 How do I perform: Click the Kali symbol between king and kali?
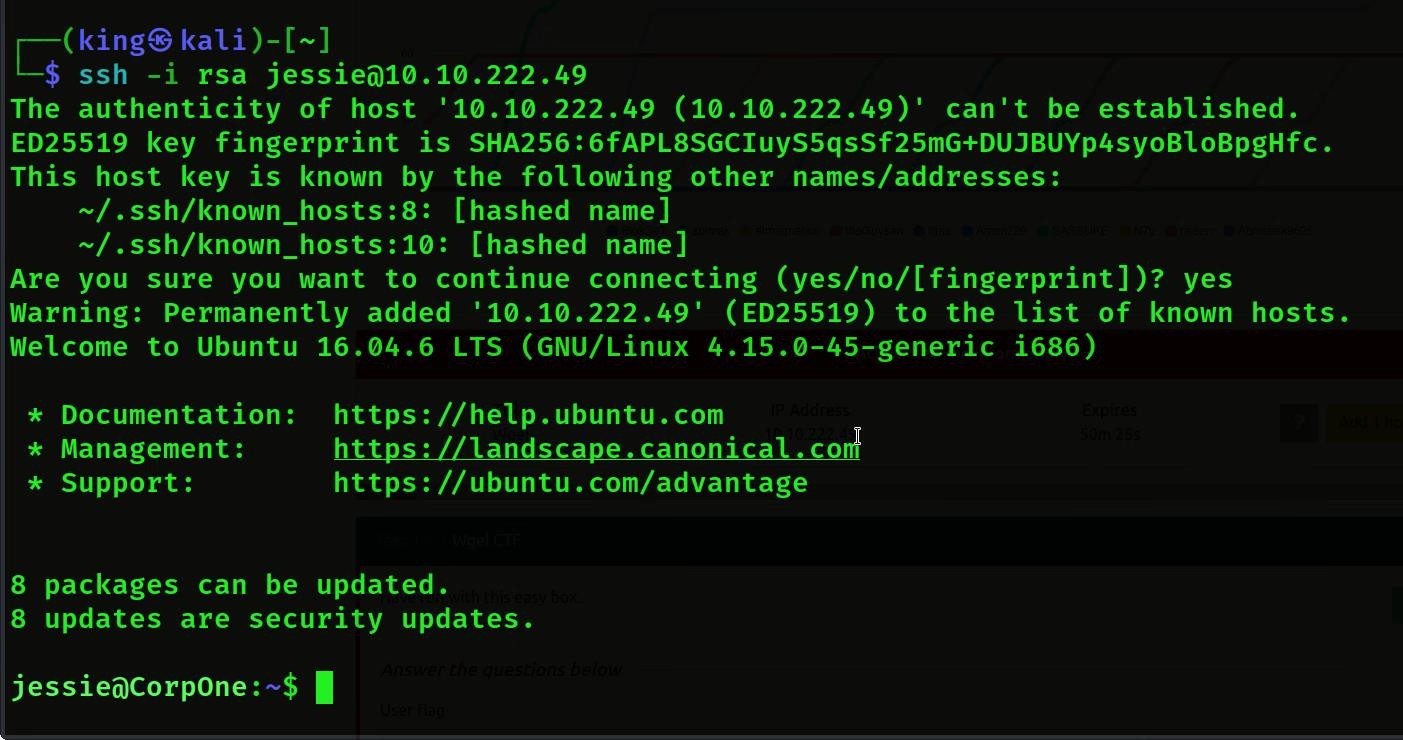(x=161, y=41)
